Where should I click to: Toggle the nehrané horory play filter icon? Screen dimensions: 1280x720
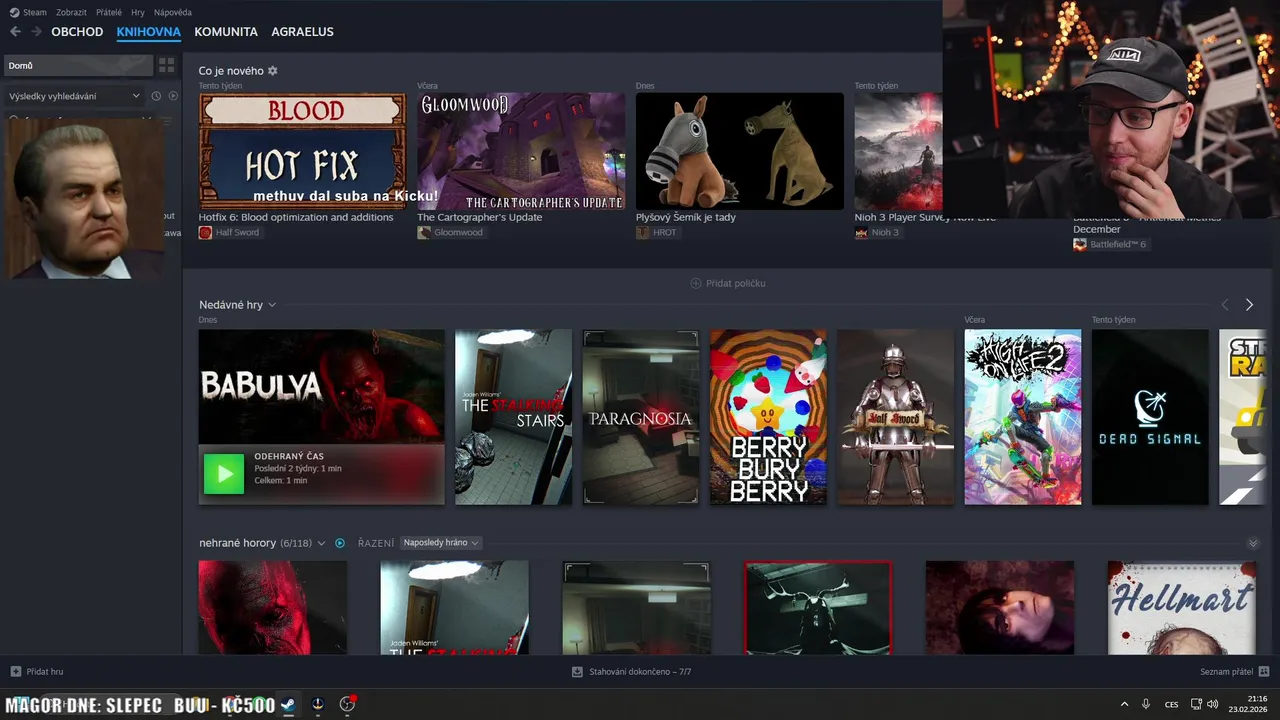point(340,543)
